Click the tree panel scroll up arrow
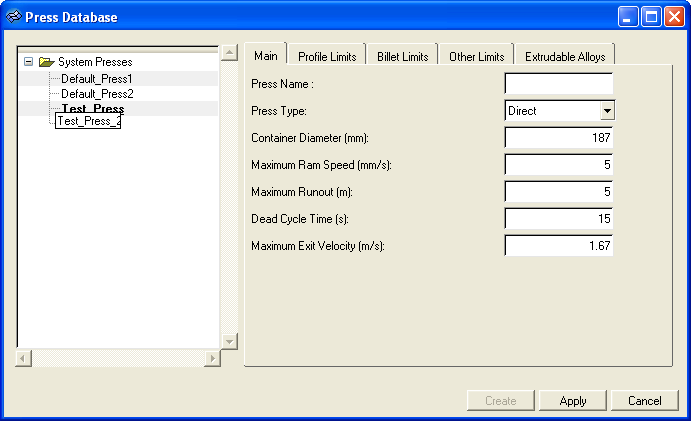691x421 pixels. click(229, 53)
